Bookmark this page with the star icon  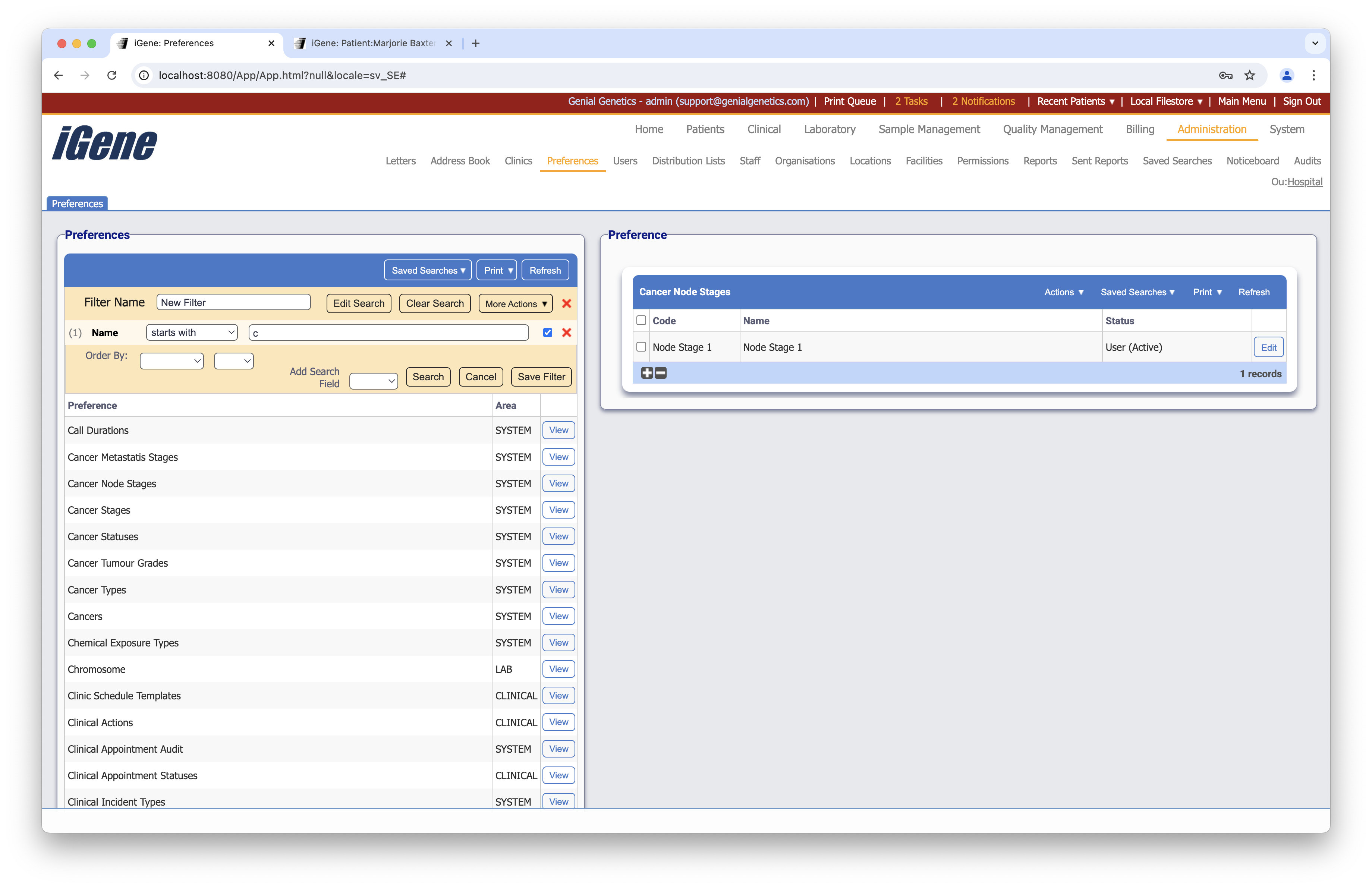pos(1249,75)
